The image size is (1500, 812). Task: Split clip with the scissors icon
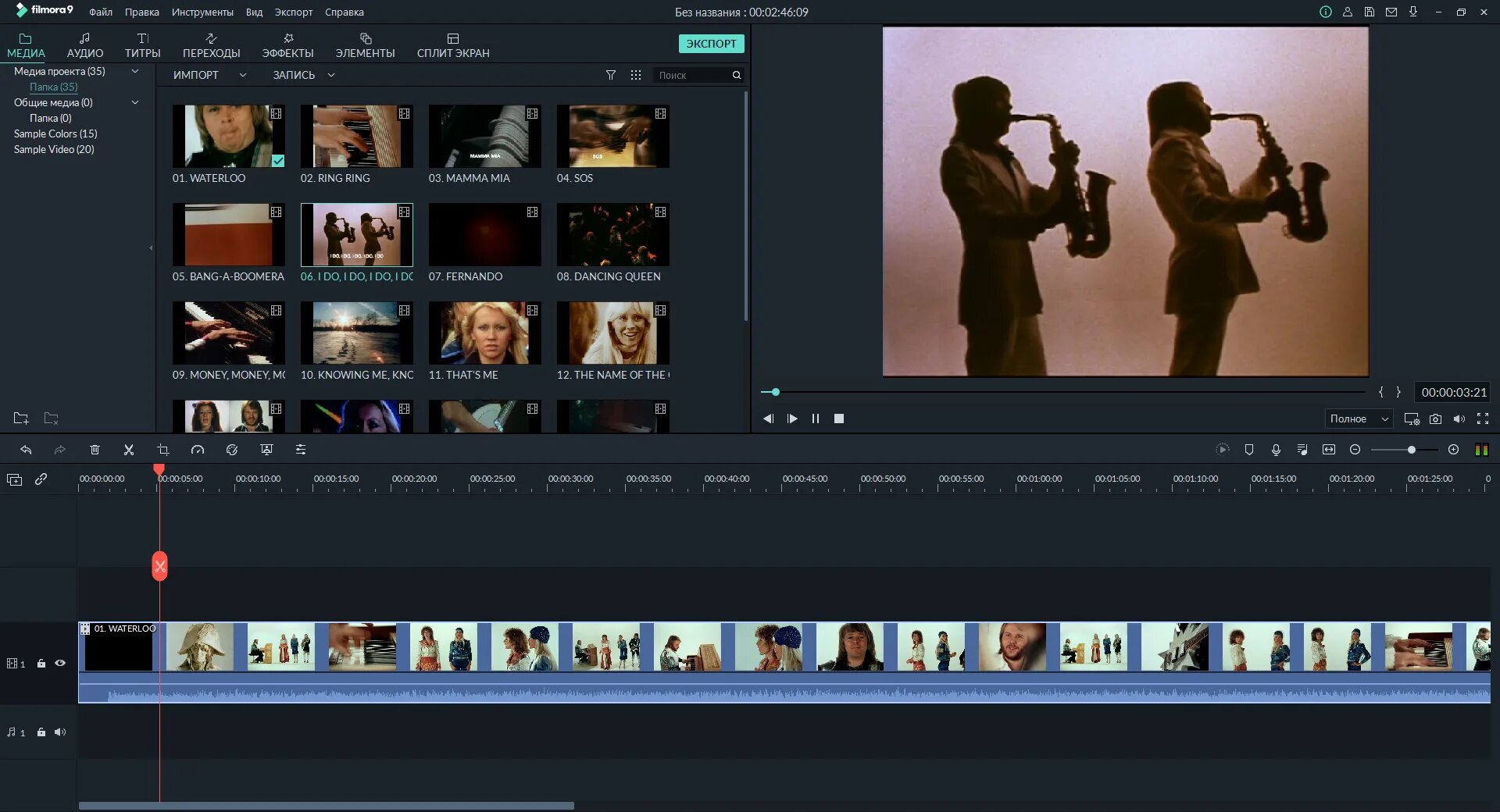point(129,450)
